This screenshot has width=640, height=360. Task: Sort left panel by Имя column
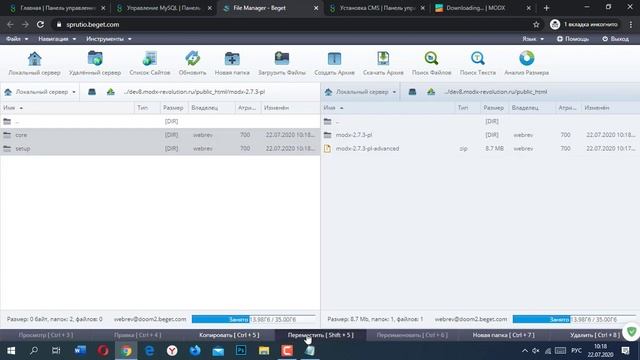(68, 108)
